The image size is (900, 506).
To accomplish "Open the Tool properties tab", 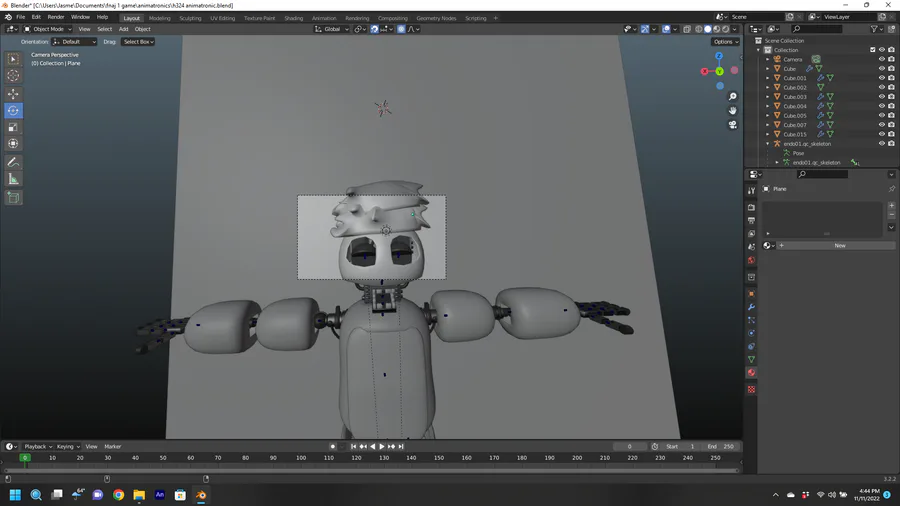I will pyautogui.click(x=751, y=190).
